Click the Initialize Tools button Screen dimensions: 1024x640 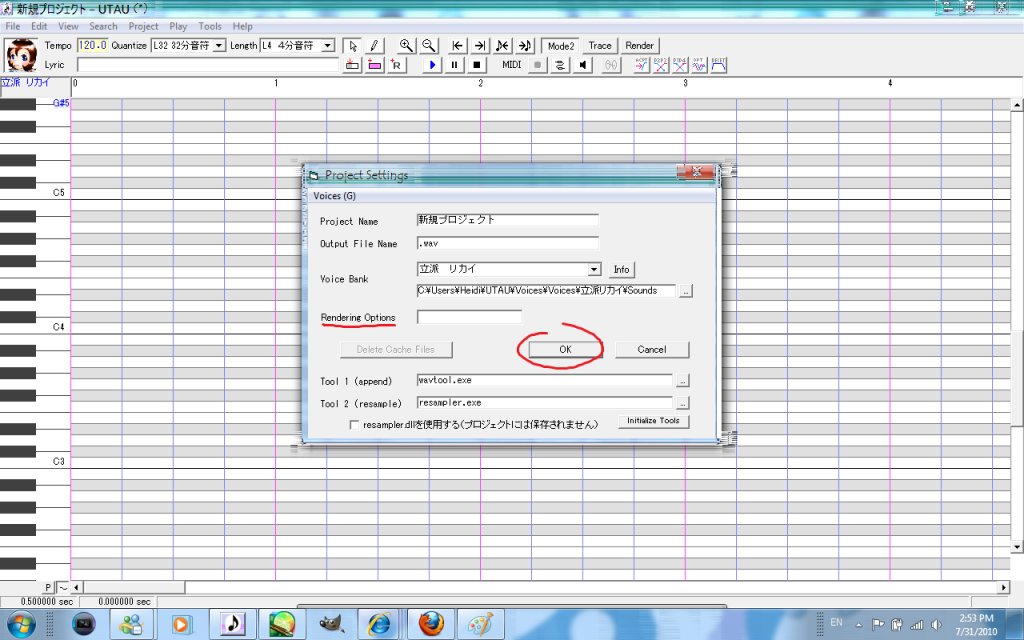coord(654,421)
